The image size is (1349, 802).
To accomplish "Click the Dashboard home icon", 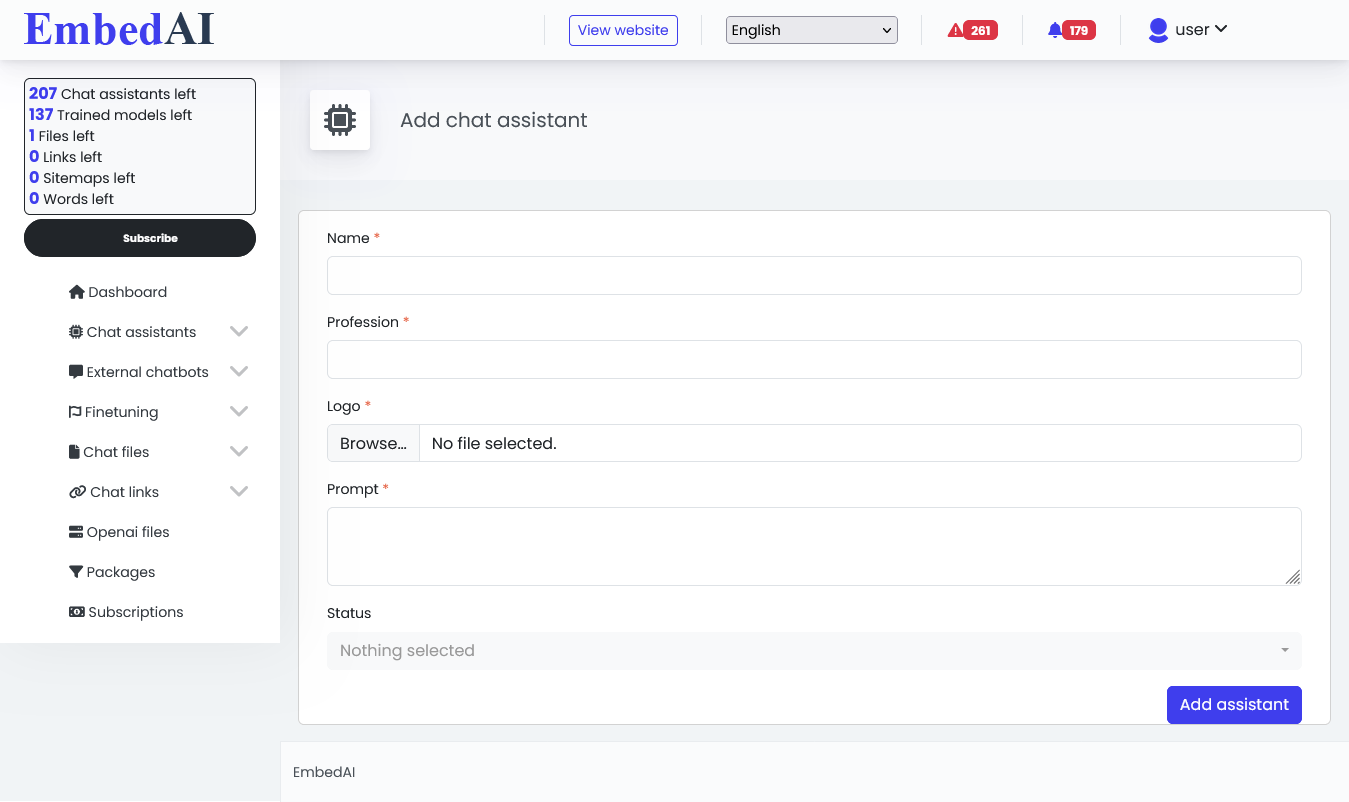I will tap(76, 292).
